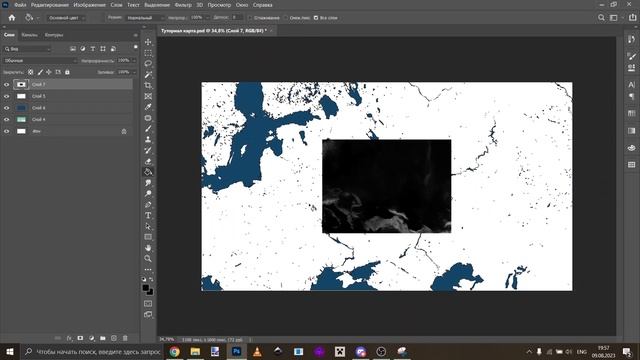The height and width of the screenshot is (360, 640).
Task: Hide the Слой 4 layer
Action: [7, 120]
